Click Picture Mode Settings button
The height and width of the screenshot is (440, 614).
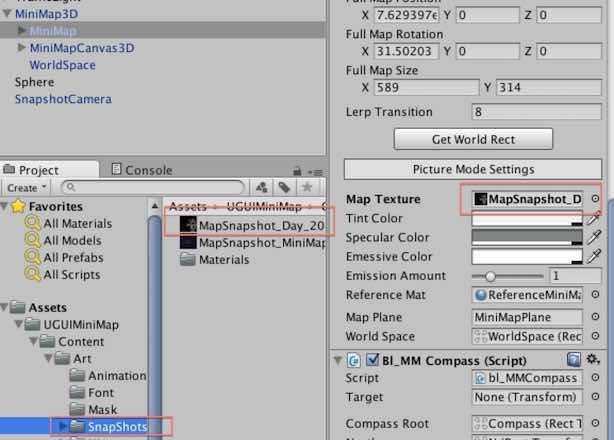(x=473, y=169)
